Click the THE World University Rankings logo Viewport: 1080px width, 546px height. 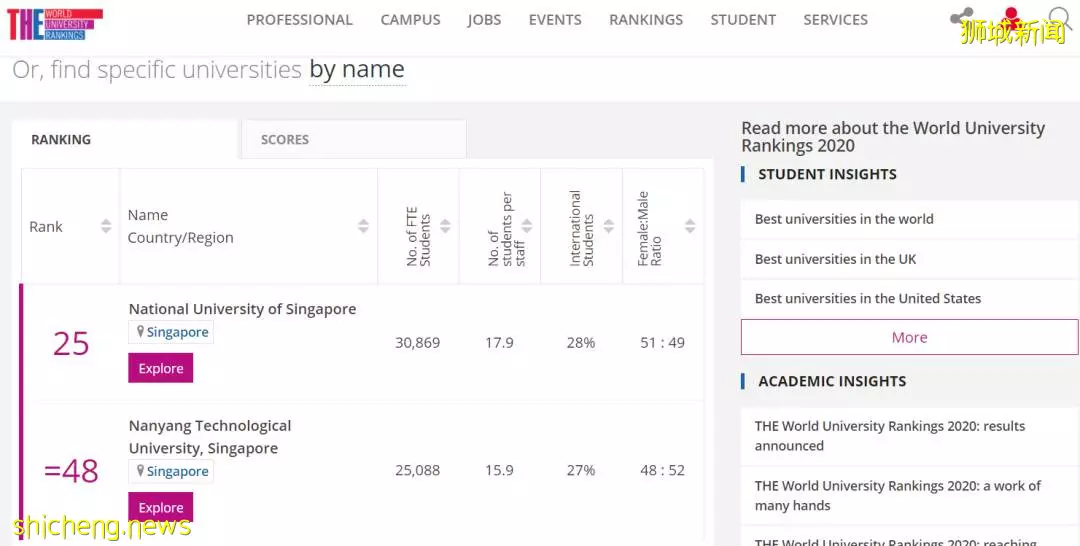click(54, 24)
